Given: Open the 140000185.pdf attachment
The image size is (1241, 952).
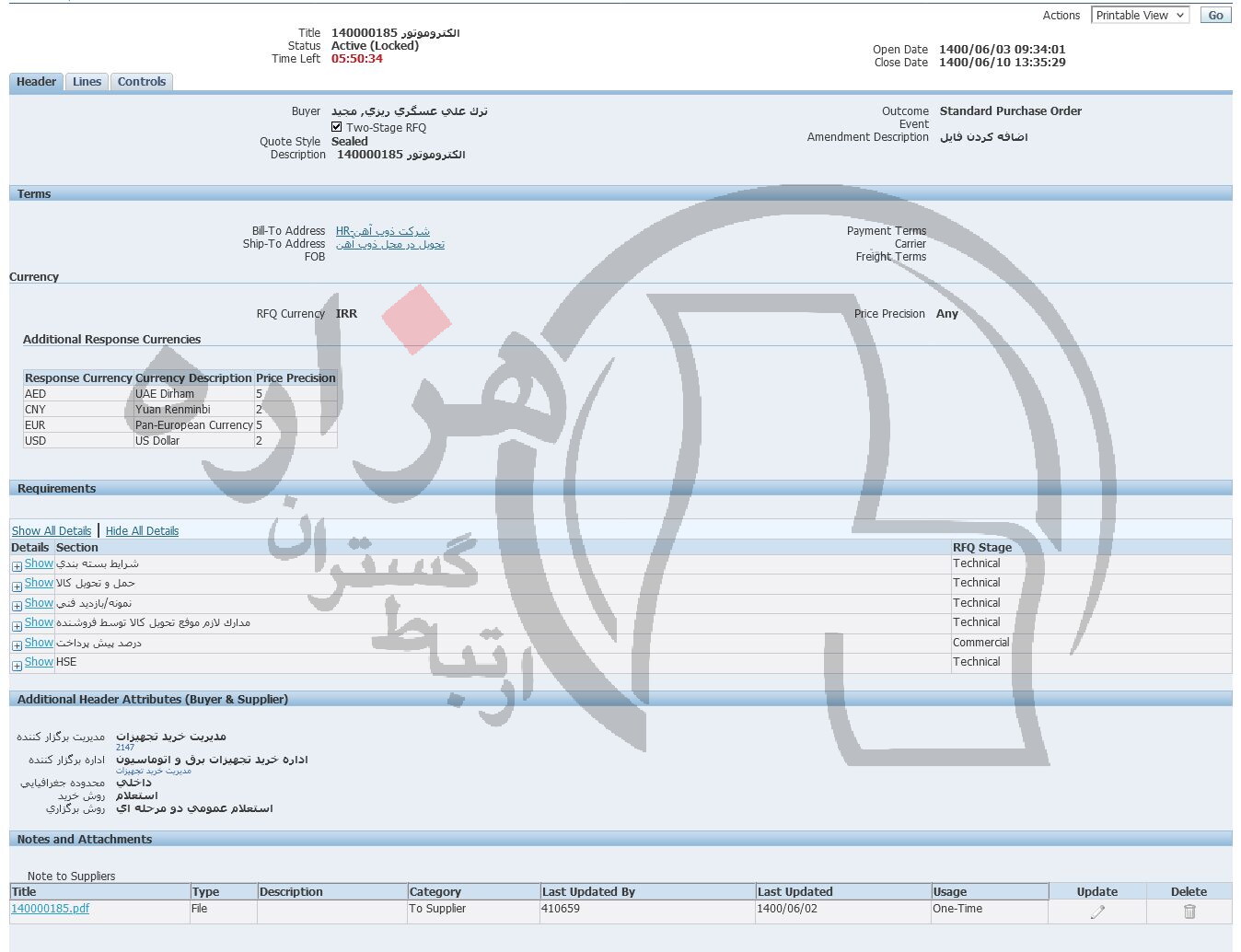Looking at the screenshot, I should pos(51,909).
